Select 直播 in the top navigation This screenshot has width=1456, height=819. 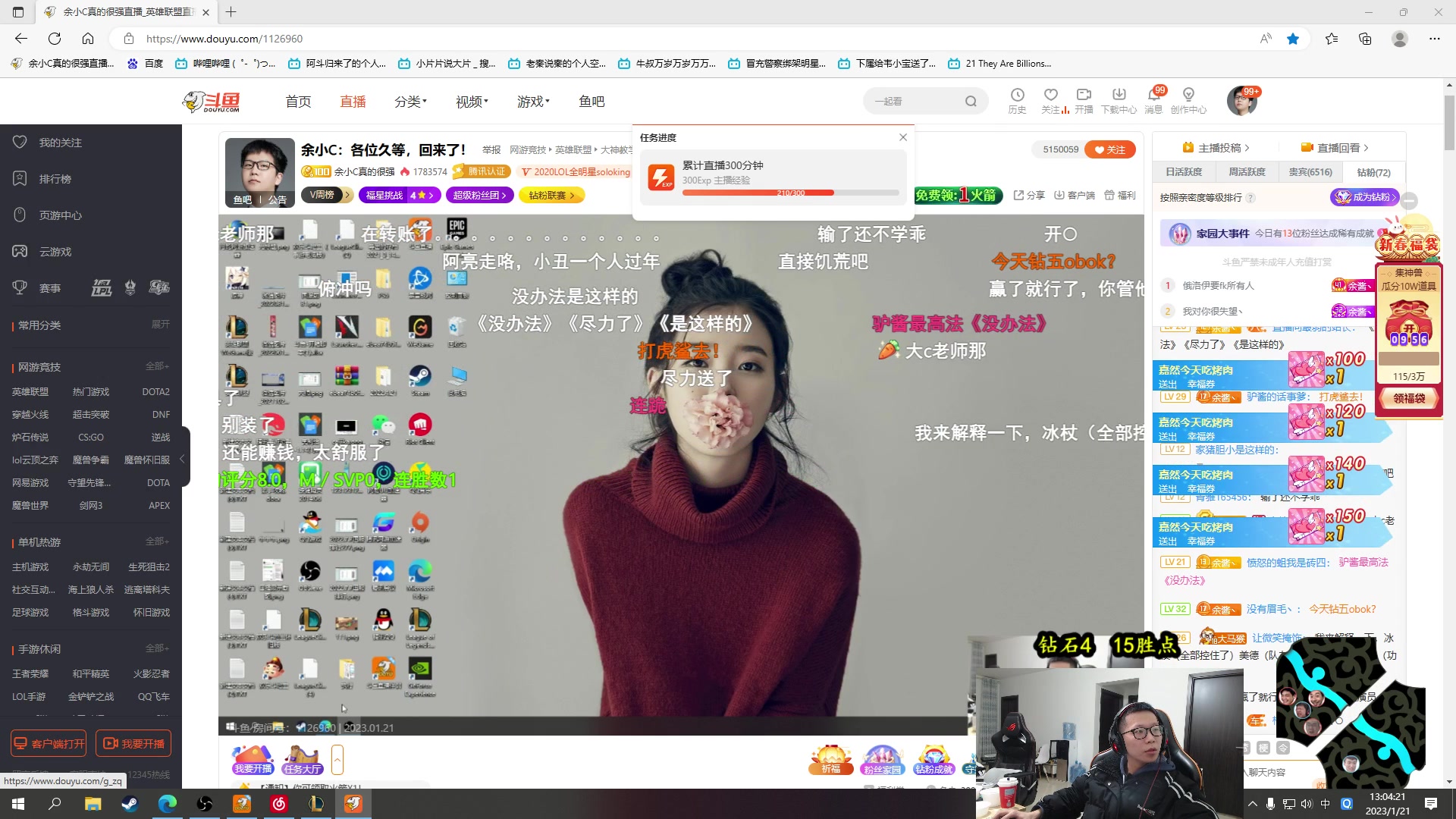352,101
